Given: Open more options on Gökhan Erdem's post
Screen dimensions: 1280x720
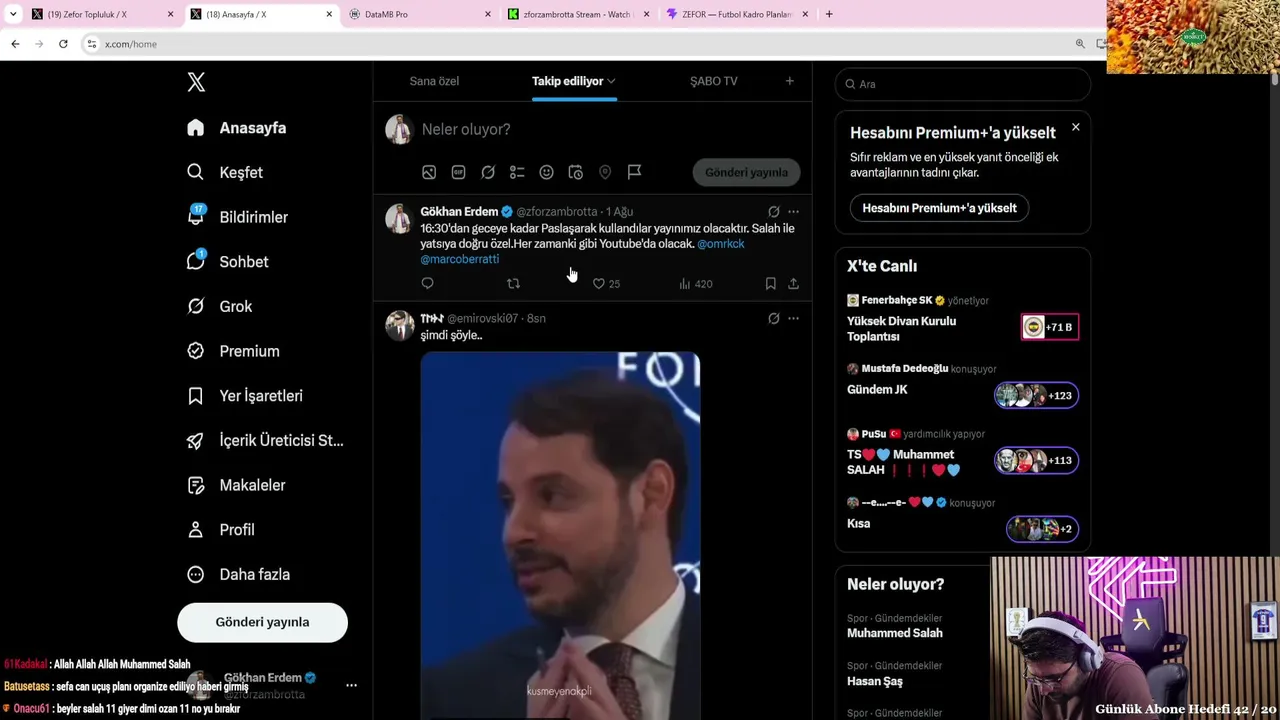Looking at the screenshot, I should pyautogui.click(x=793, y=212).
